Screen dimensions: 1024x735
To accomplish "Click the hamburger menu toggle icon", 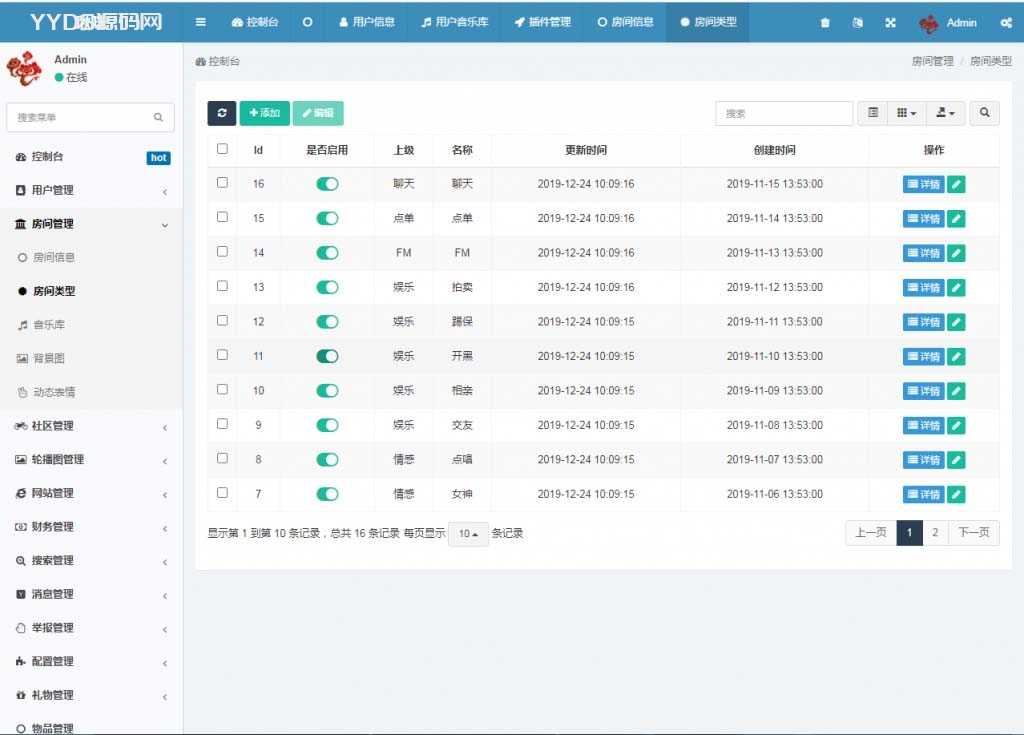I will [x=201, y=22].
